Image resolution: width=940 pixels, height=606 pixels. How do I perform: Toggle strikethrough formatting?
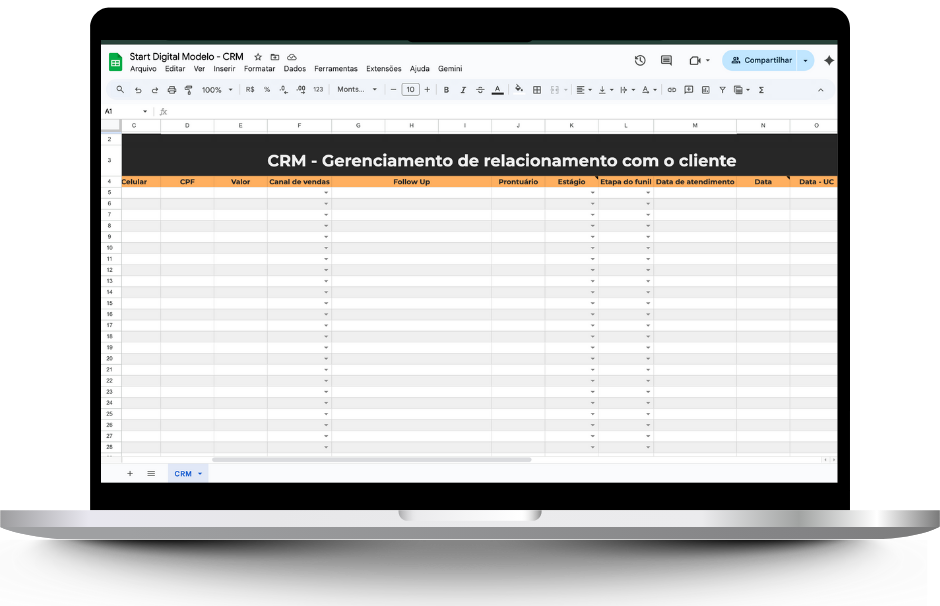pyautogui.click(x=480, y=90)
